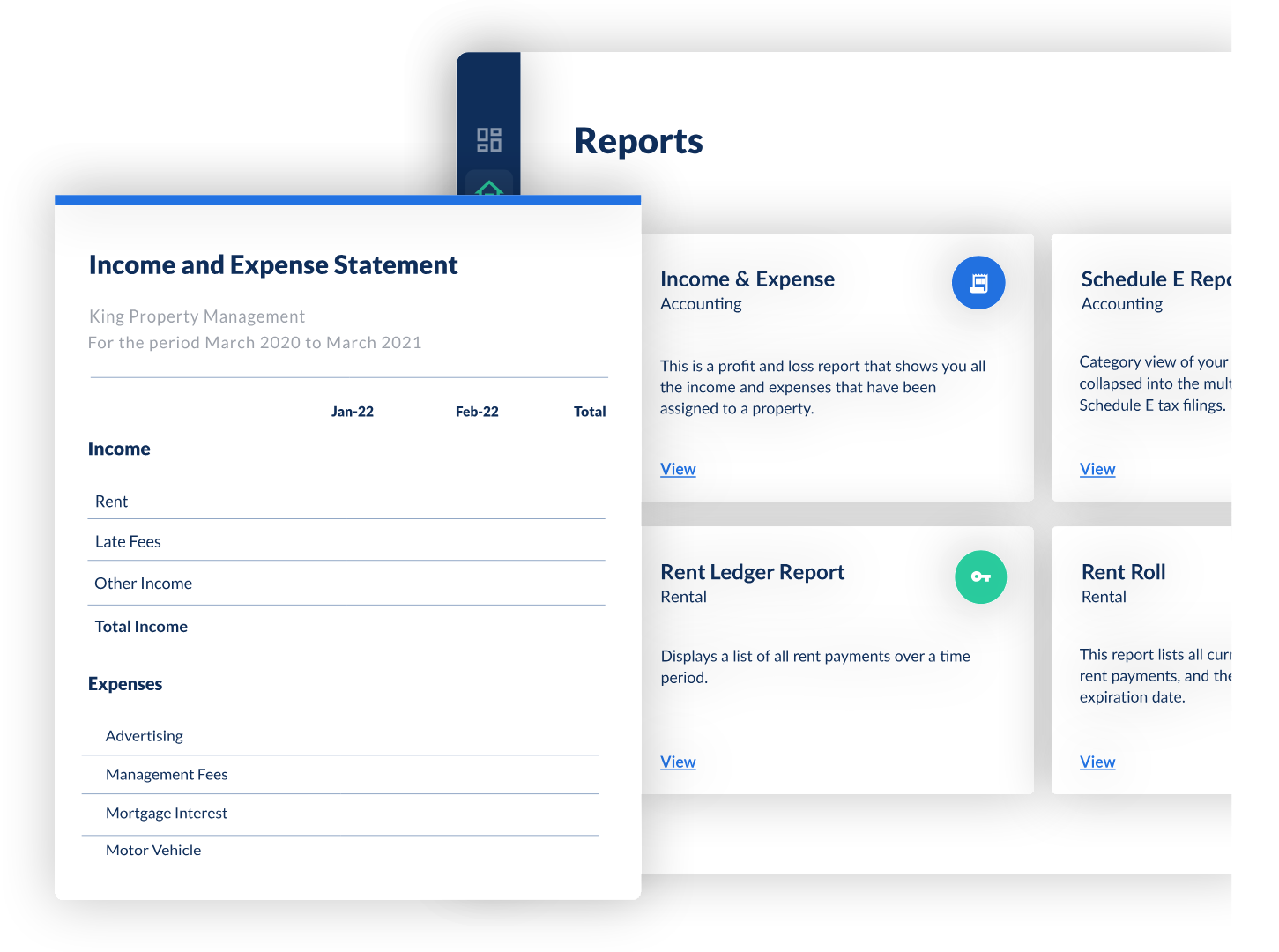This screenshot has height=952, width=1279.
Task: Follow the View link for Rent Ledger Report
Action: 678,762
